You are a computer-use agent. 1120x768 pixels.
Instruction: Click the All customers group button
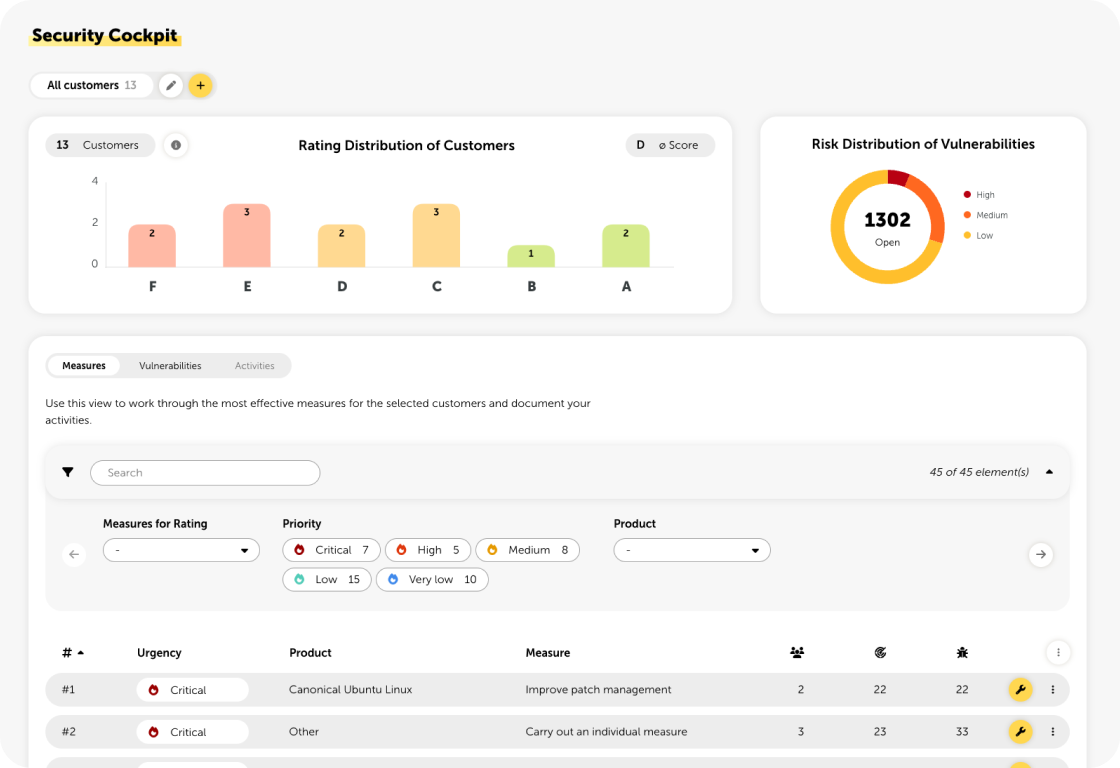click(x=91, y=86)
